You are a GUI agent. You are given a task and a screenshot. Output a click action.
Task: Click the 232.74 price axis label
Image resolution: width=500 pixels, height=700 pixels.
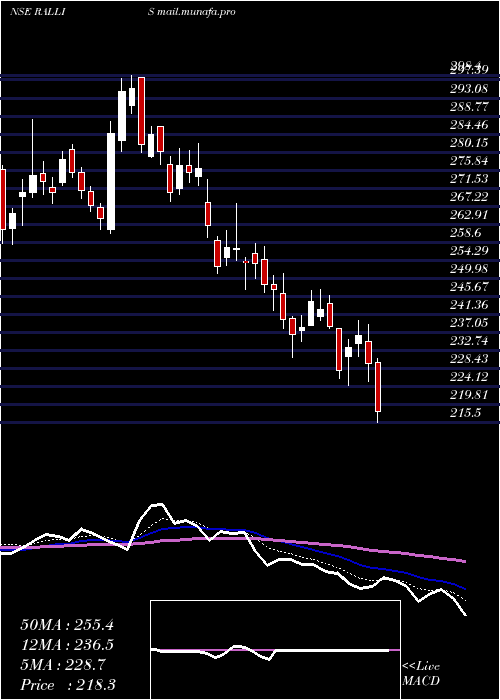click(x=468, y=341)
